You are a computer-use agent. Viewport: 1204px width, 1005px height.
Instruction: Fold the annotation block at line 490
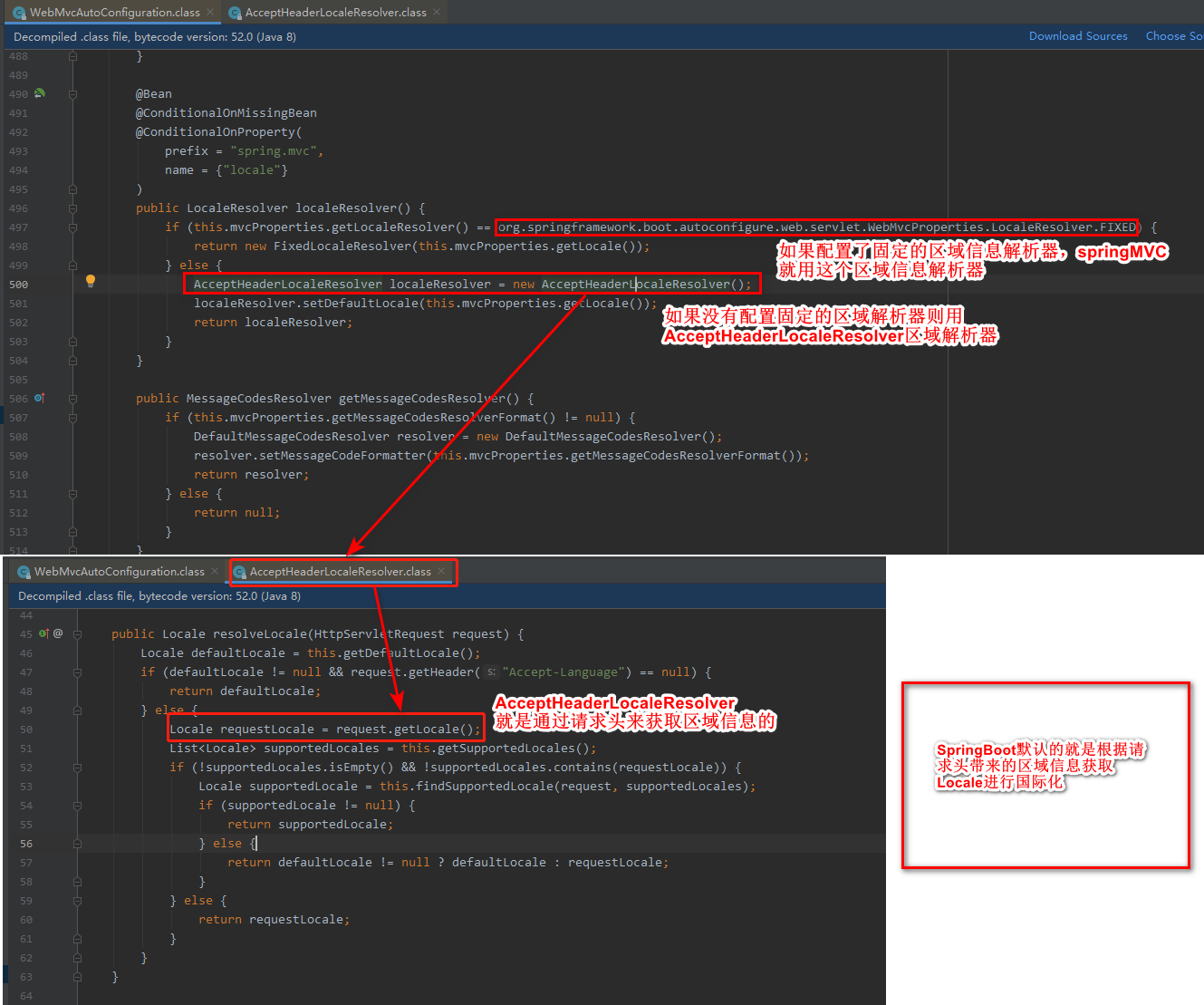coord(72,93)
